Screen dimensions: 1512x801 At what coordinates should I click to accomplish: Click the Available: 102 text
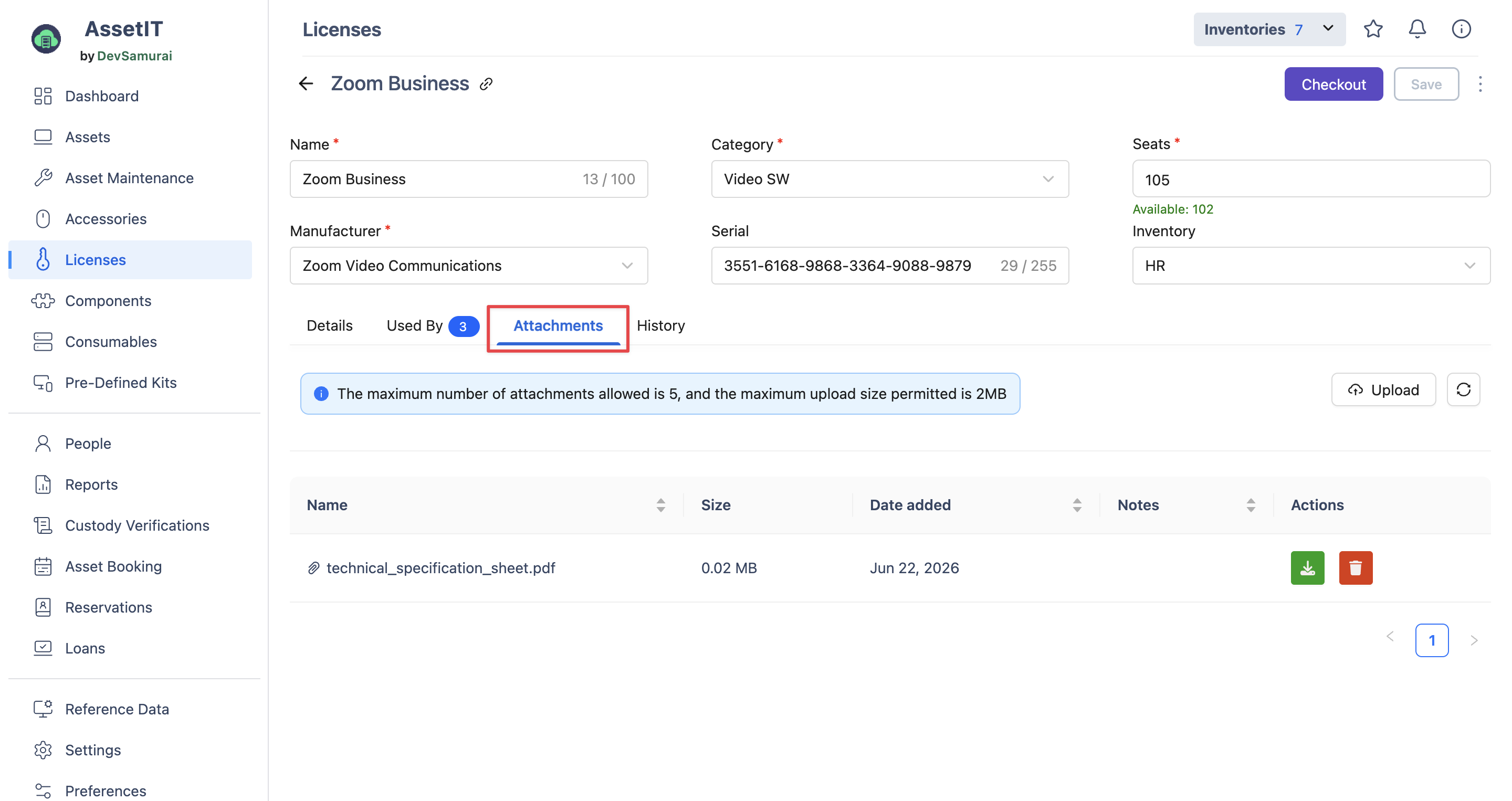[x=1172, y=209]
